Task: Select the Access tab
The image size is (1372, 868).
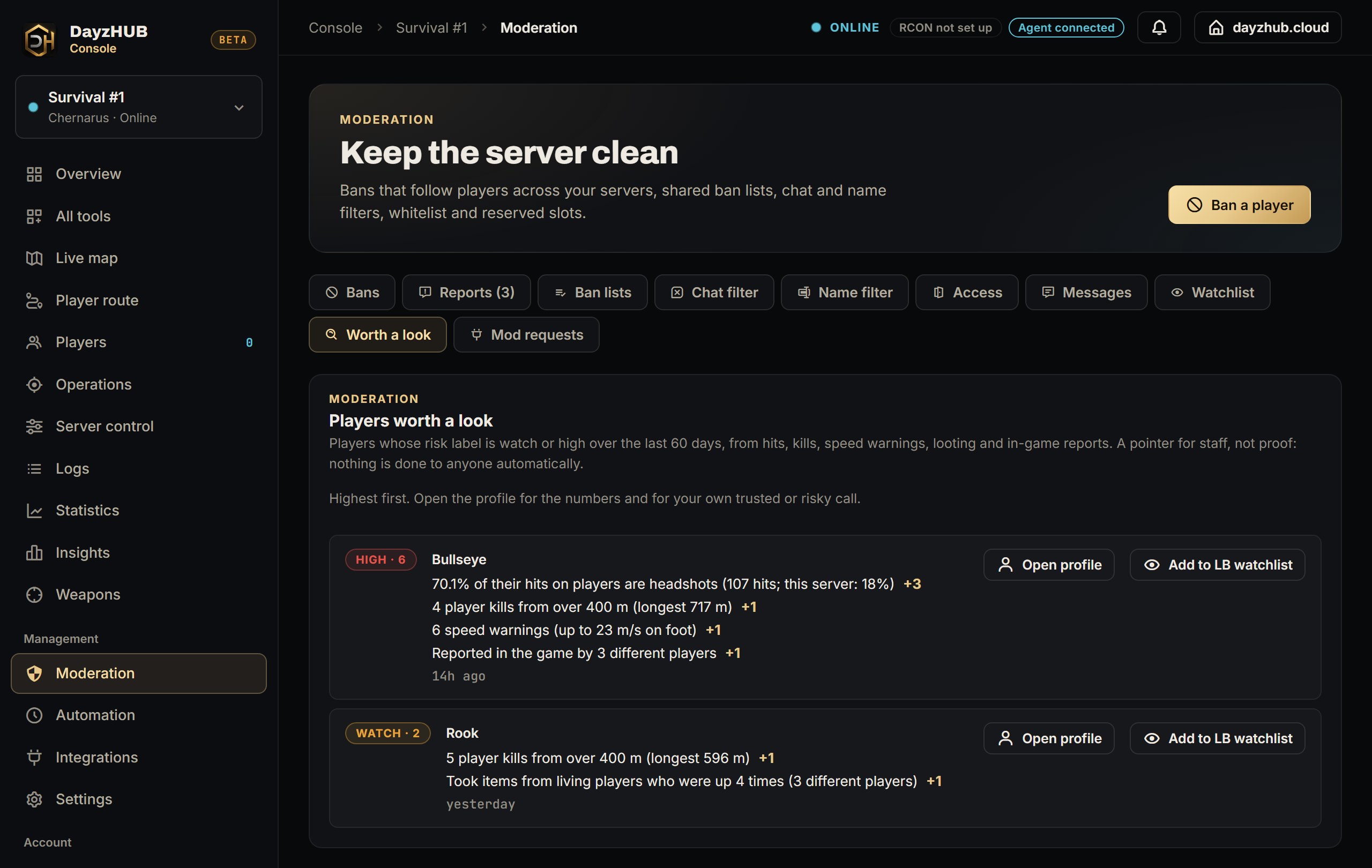Action: [966, 292]
